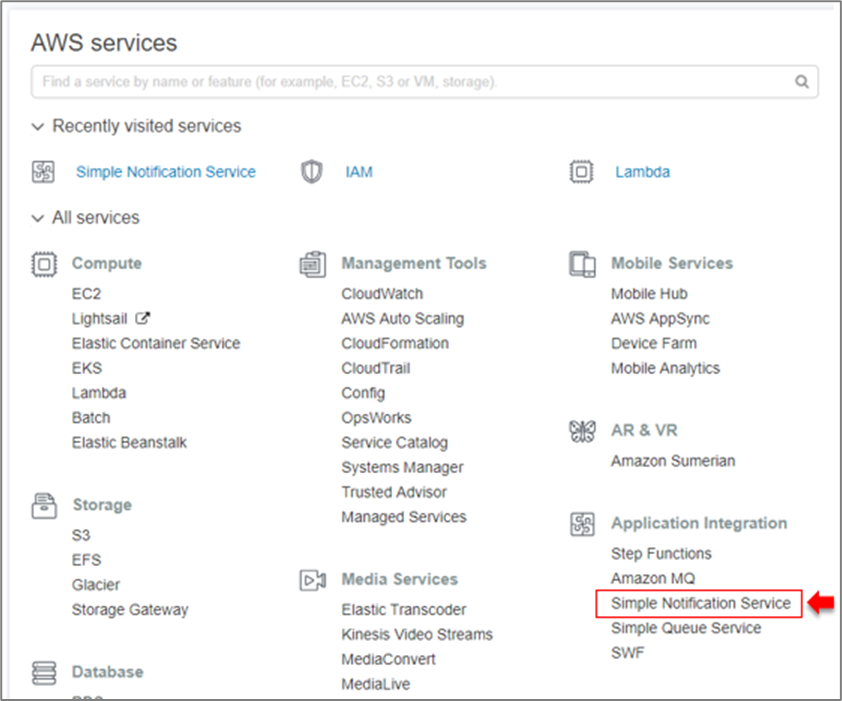This screenshot has height=701, width=842.
Task: Open Simple Notification Service from recently visited
Action: coord(166,172)
